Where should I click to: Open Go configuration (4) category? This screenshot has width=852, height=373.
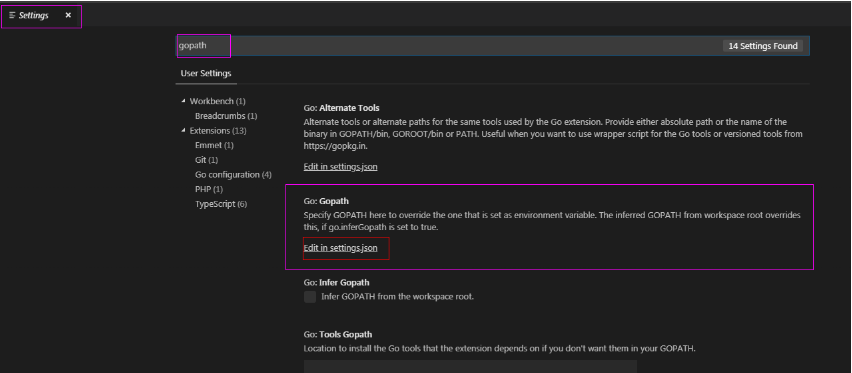(233, 175)
